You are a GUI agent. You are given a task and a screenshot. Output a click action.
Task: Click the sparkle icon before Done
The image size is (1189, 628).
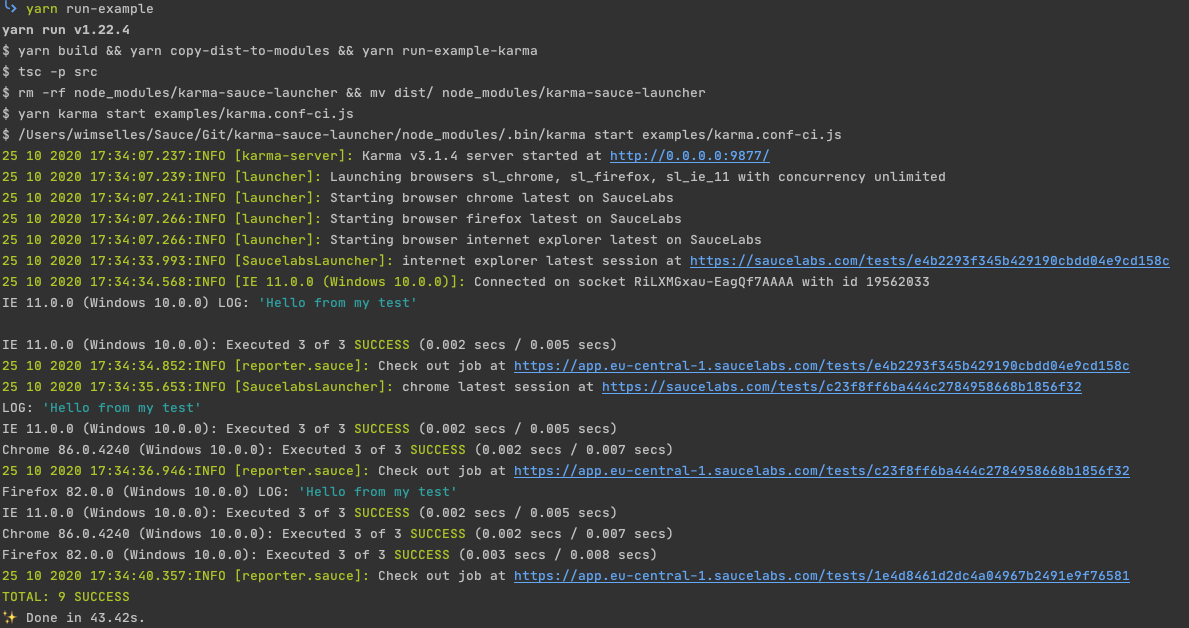(9, 617)
